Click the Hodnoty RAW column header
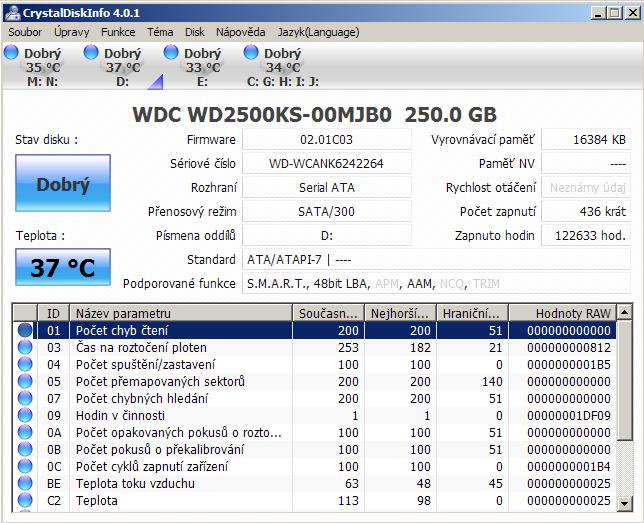The height and width of the screenshot is (523, 644). (562, 313)
